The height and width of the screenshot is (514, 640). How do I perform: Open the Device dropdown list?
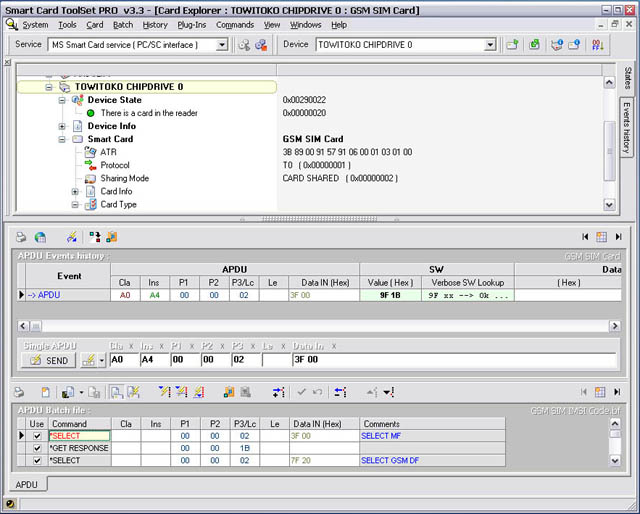pos(490,45)
